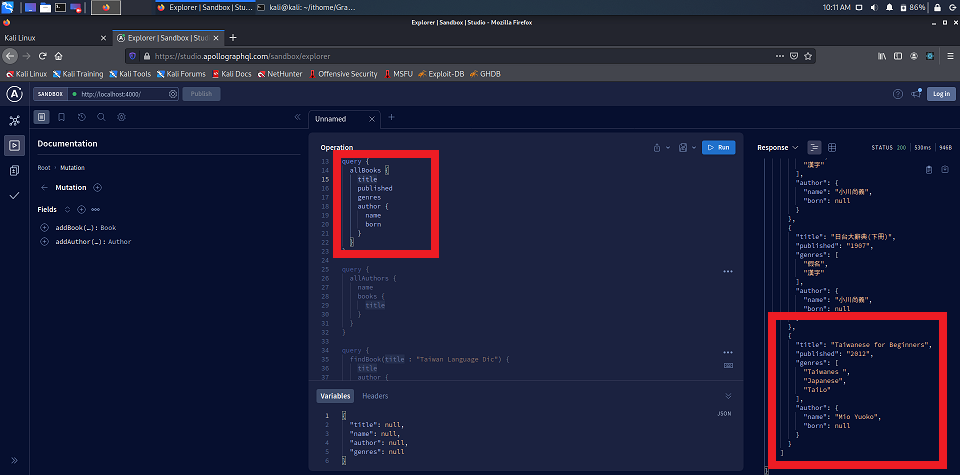Click the title field on line 15
Image resolution: width=960 pixels, height=475 pixels.
click(367, 179)
